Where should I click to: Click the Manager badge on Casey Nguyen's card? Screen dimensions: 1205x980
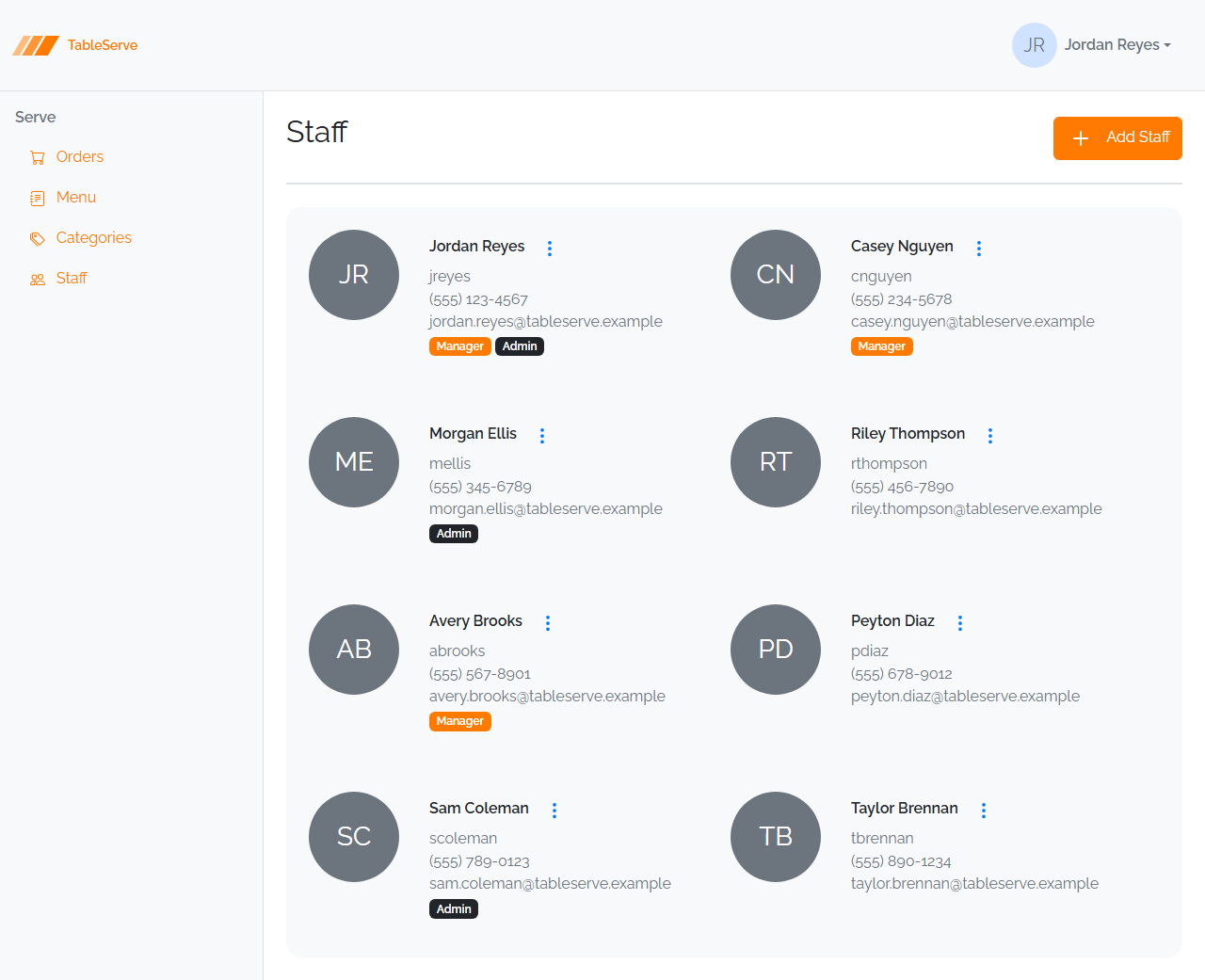click(882, 346)
